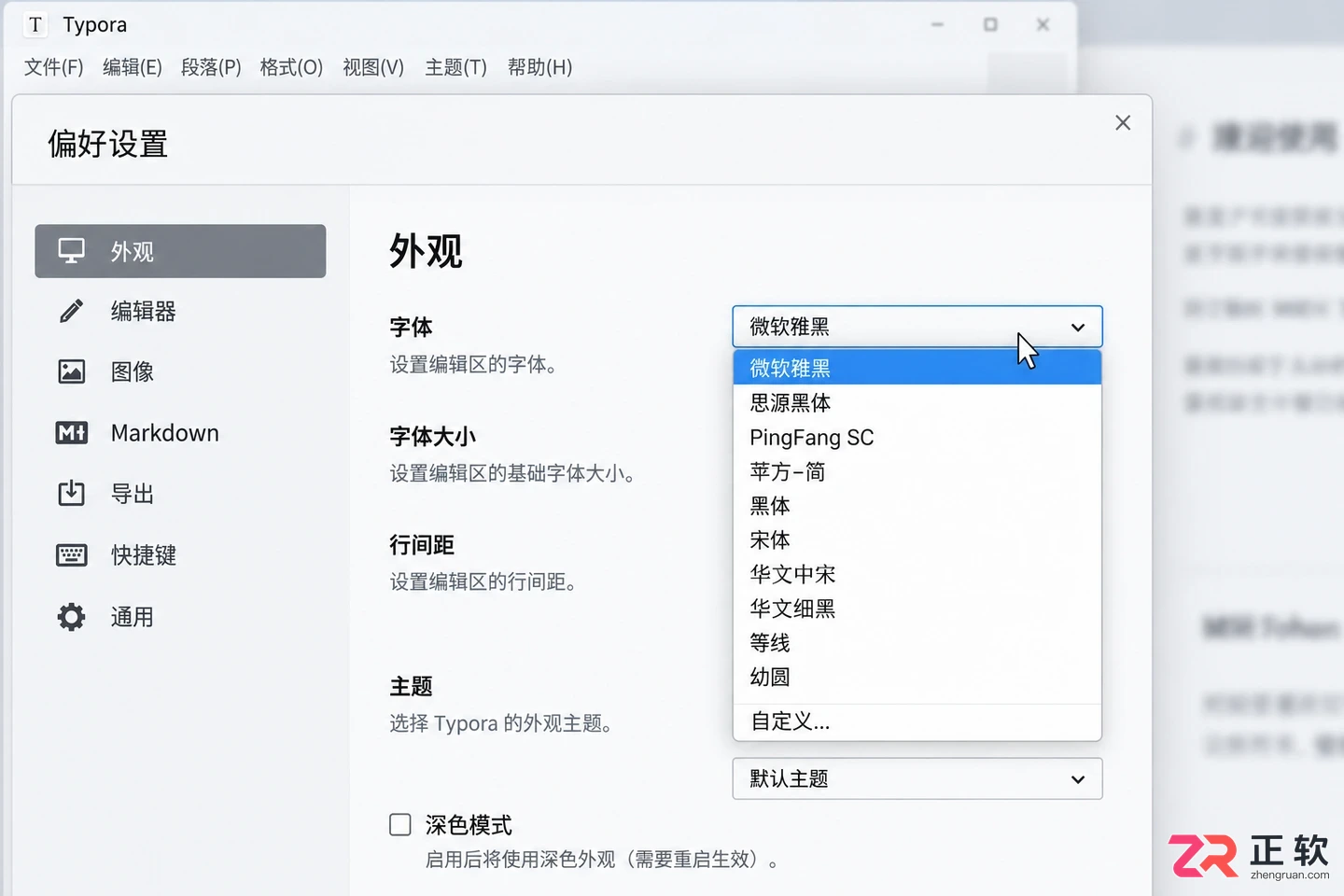Switch to the 快捷键 settings tab

(180, 555)
